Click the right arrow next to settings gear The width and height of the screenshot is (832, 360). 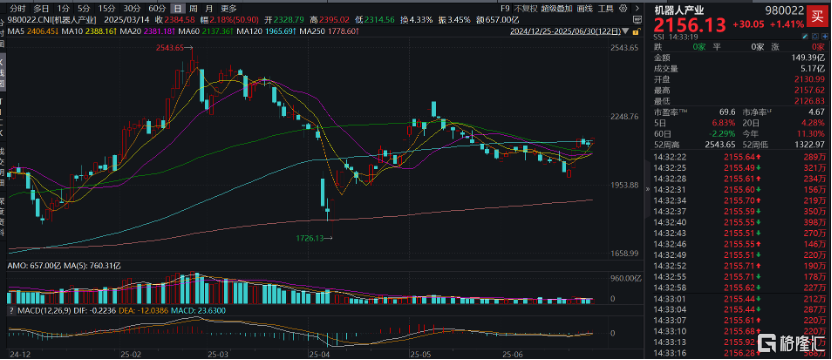[x=637, y=8]
